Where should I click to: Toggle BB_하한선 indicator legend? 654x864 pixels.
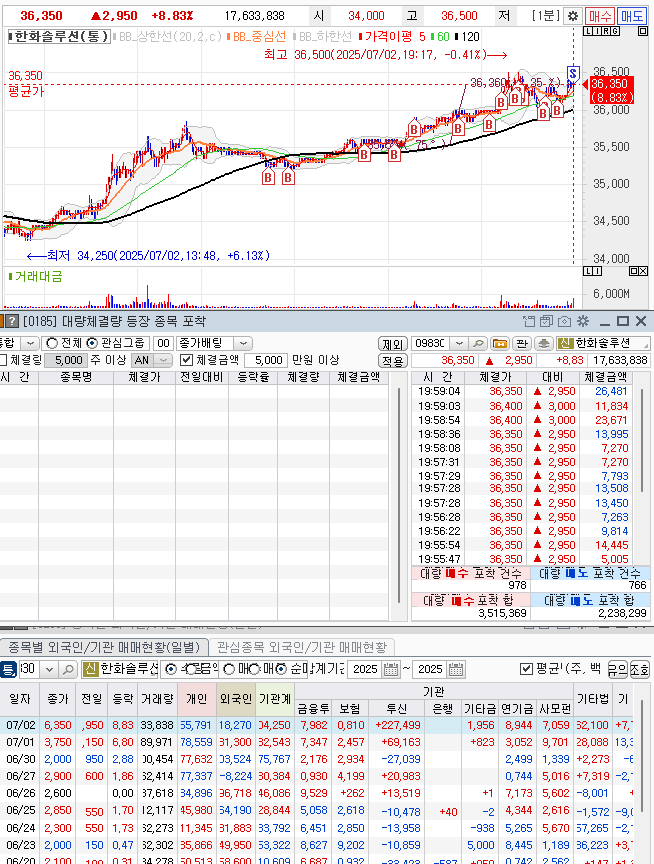322,37
